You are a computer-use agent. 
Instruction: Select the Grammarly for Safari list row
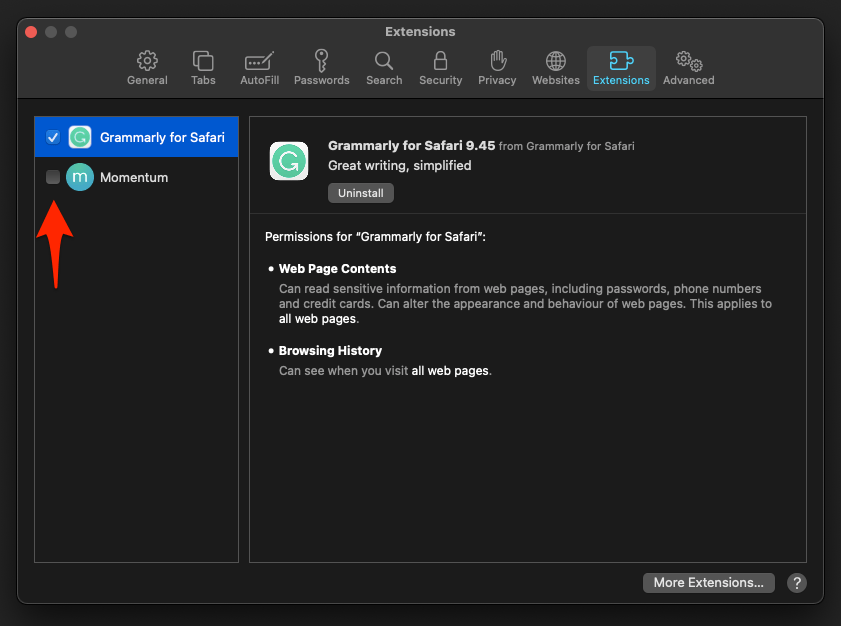tap(162, 137)
